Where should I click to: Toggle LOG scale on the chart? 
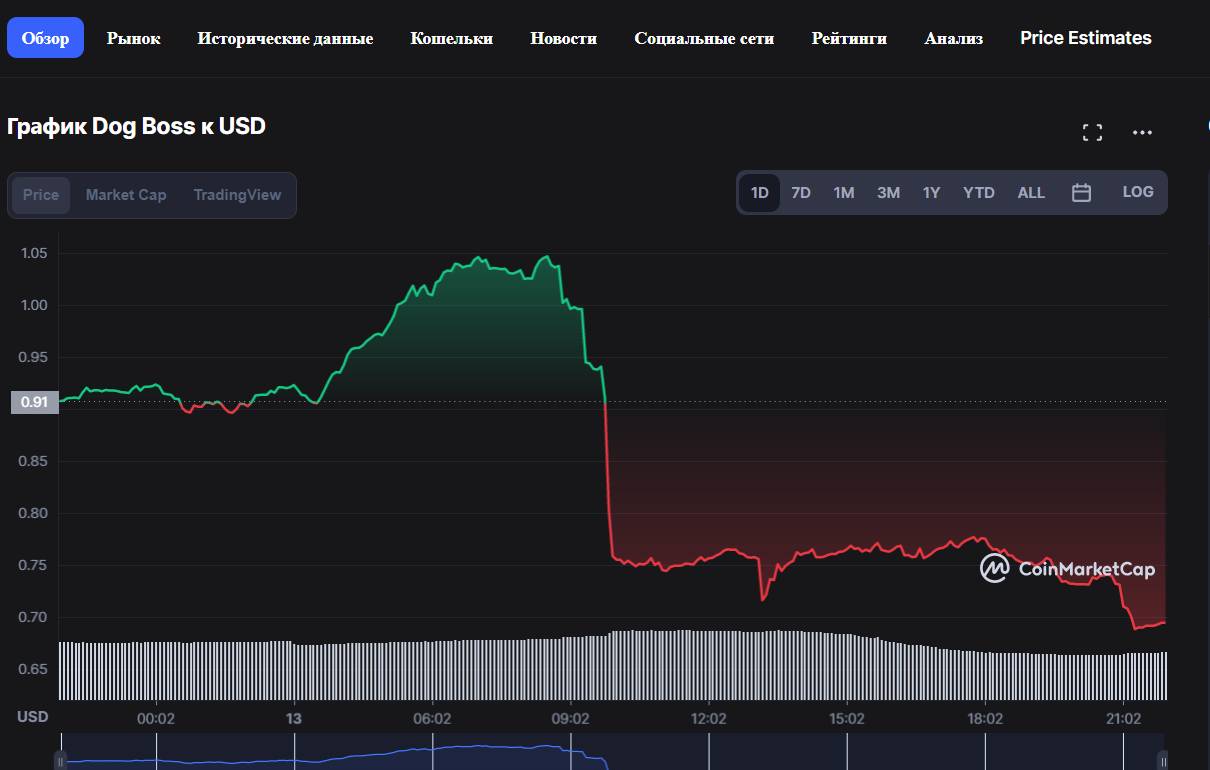point(1137,192)
